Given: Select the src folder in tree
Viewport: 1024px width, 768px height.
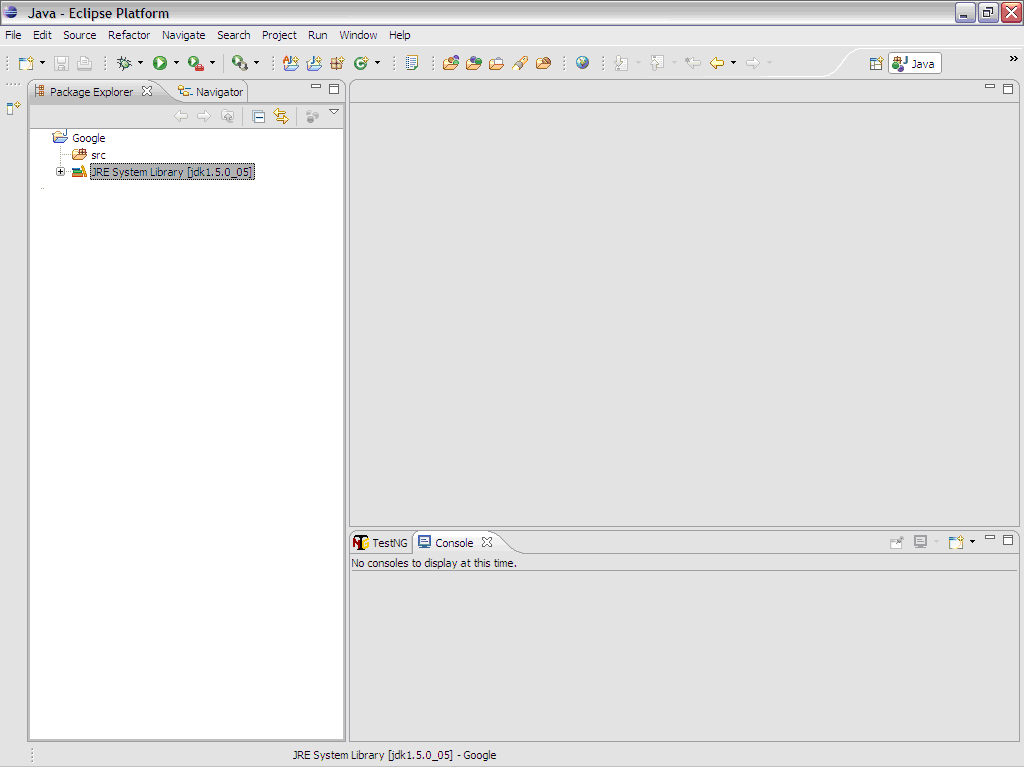Looking at the screenshot, I should tap(98, 155).
